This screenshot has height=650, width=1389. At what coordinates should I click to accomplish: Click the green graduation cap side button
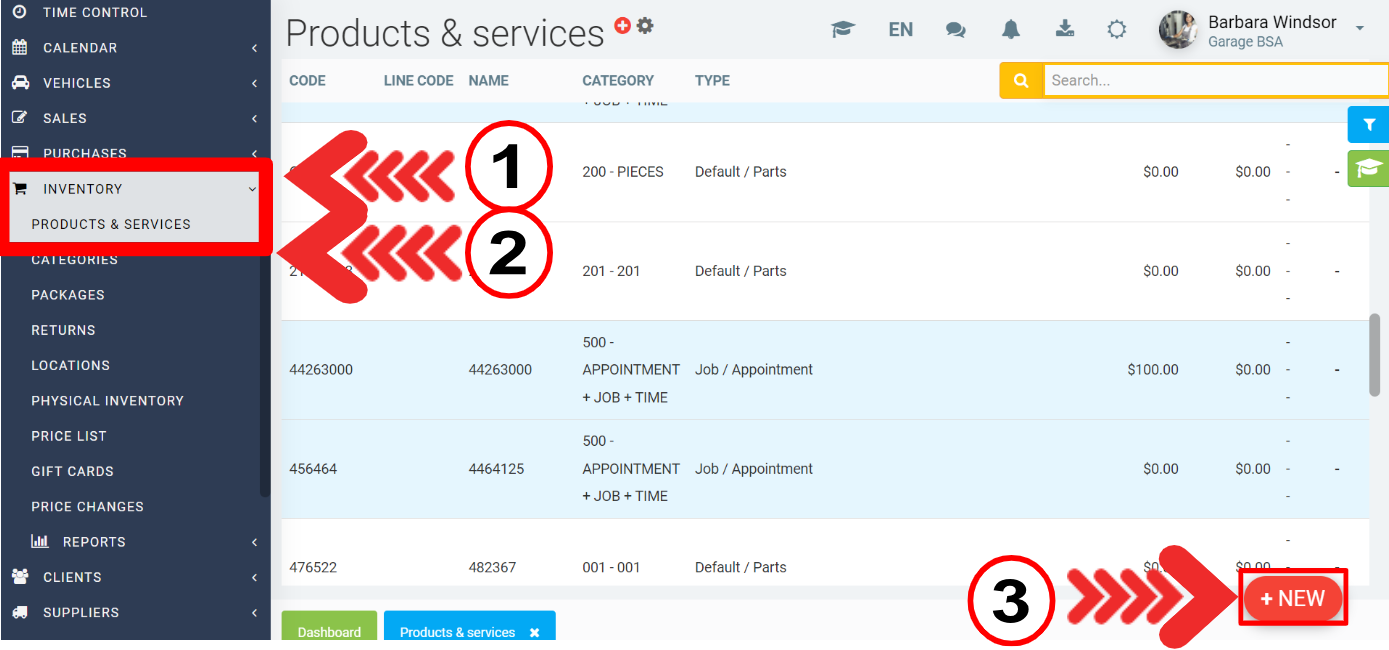1368,169
